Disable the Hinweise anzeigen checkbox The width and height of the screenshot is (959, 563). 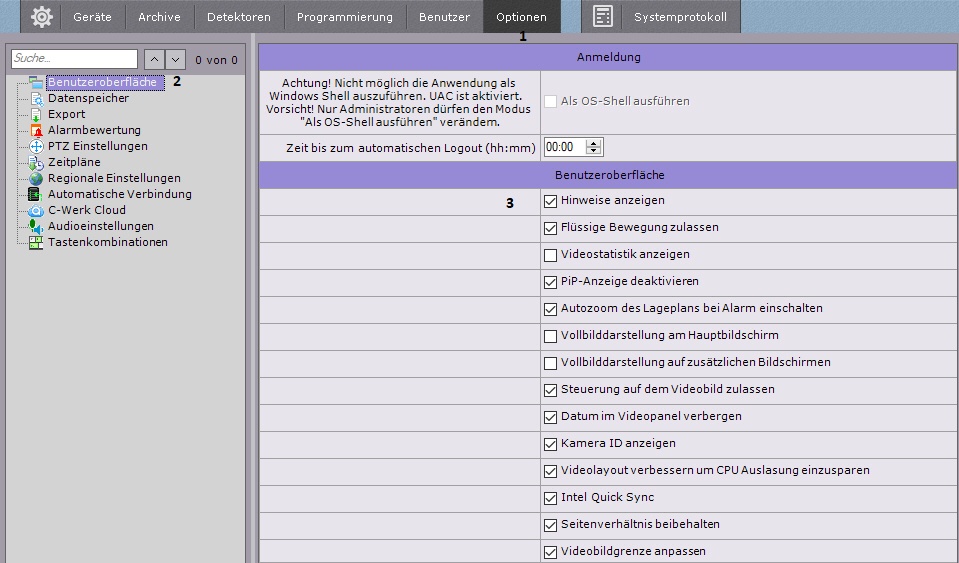pos(550,201)
